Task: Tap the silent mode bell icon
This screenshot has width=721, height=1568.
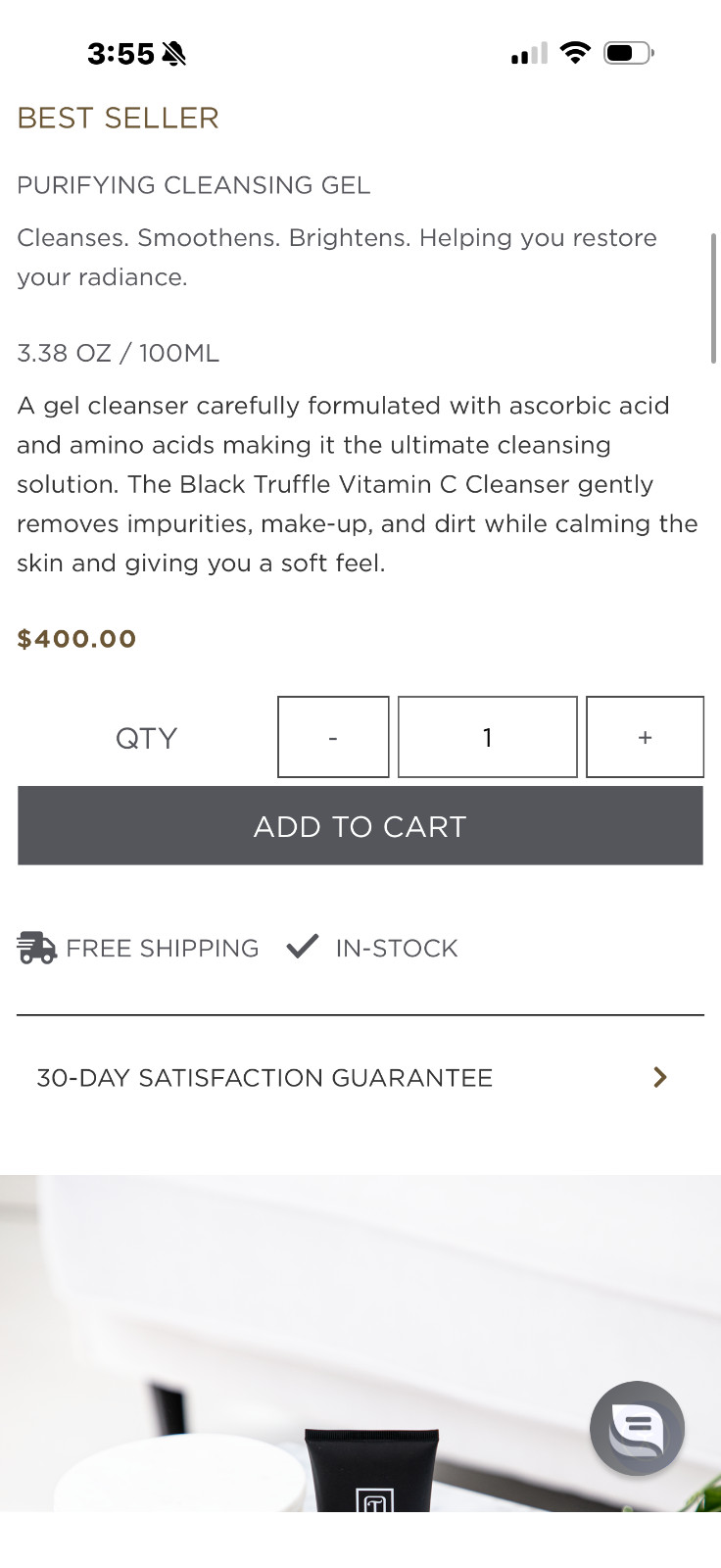Action: (173, 53)
